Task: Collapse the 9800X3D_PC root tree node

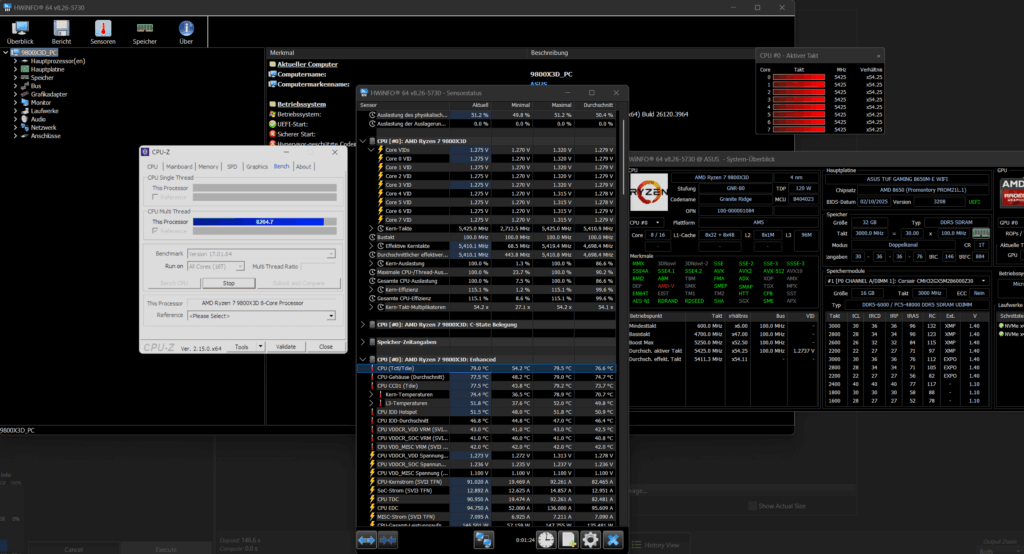Action: pos(6,52)
